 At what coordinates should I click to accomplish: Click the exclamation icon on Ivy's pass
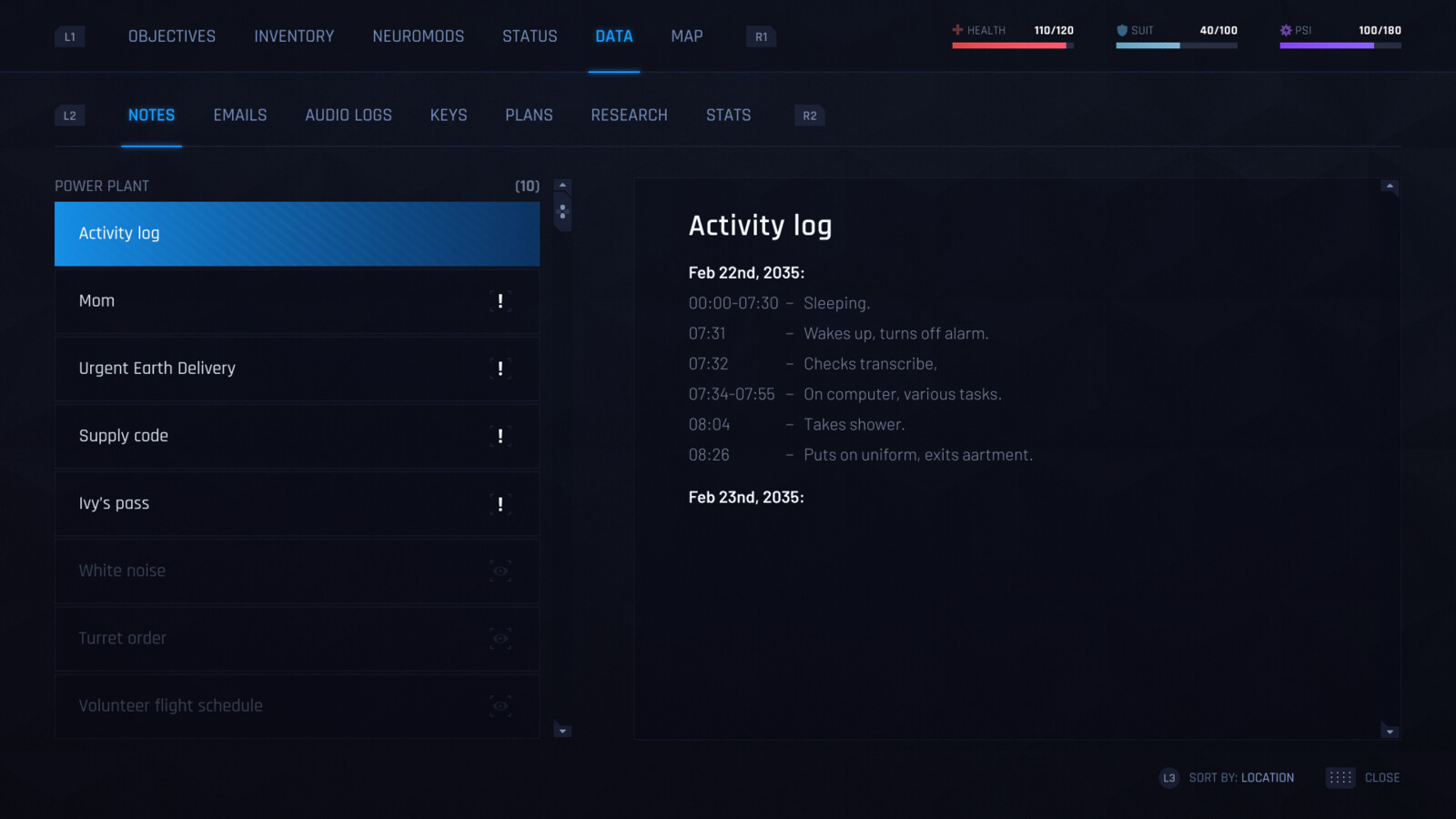click(500, 503)
